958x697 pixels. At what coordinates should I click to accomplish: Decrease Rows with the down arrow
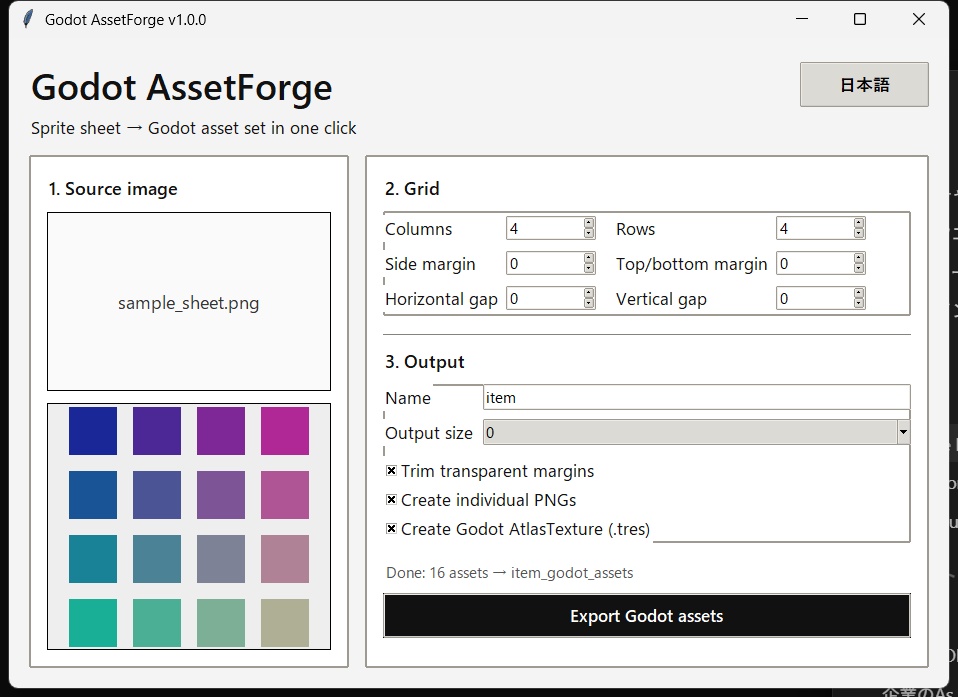tap(859, 233)
